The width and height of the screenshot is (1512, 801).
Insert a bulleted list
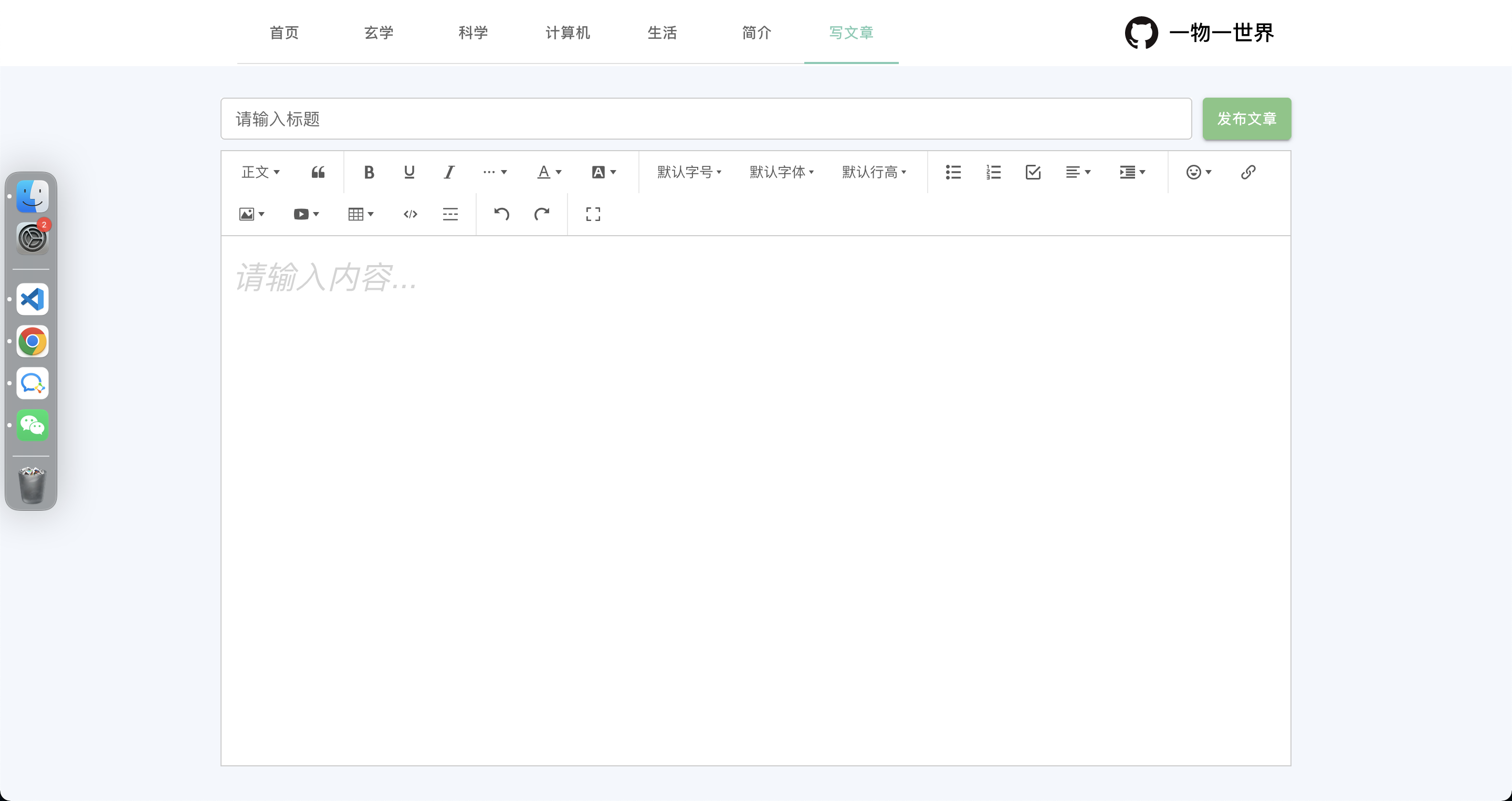point(953,172)
